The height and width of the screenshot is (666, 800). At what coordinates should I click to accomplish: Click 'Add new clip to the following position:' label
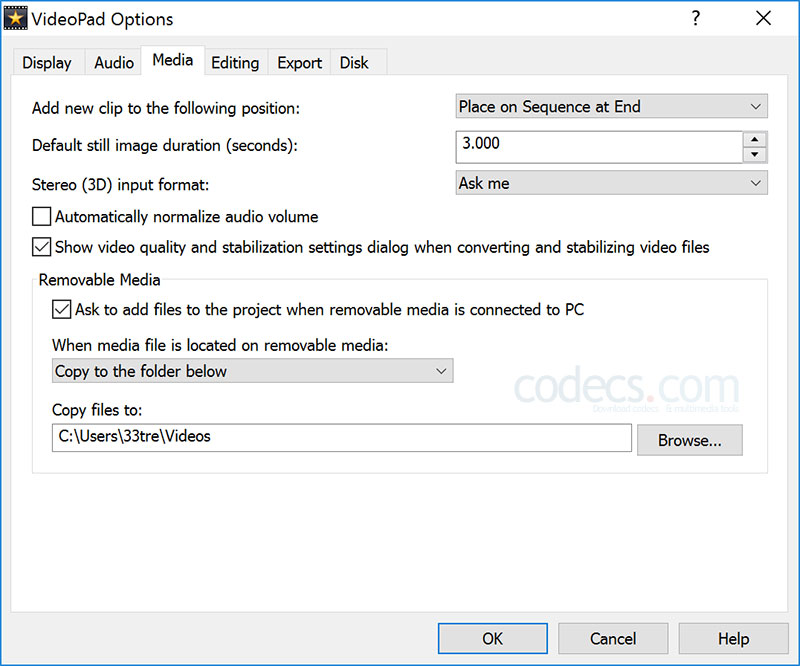(166, 108)
